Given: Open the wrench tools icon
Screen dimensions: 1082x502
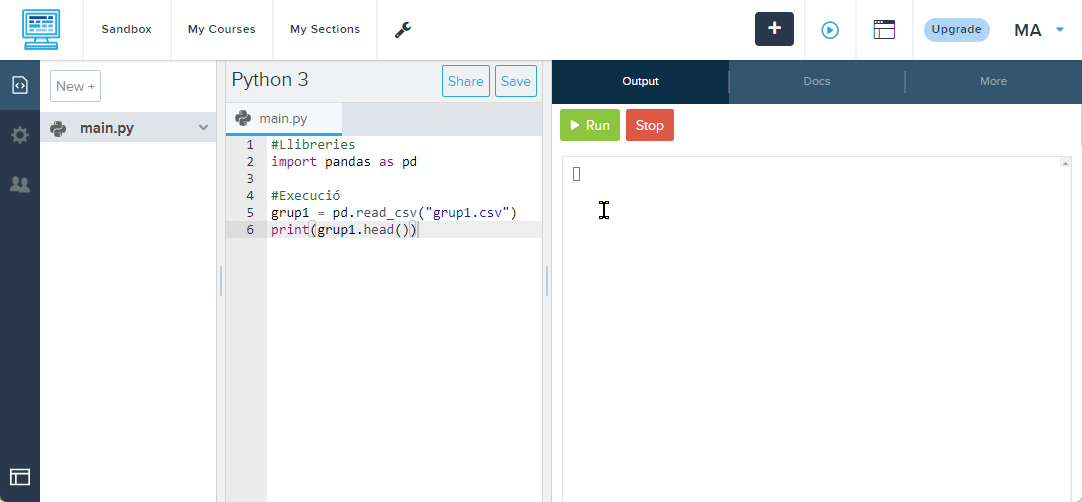Looking at the screenshot, I should tap(403, 30).
